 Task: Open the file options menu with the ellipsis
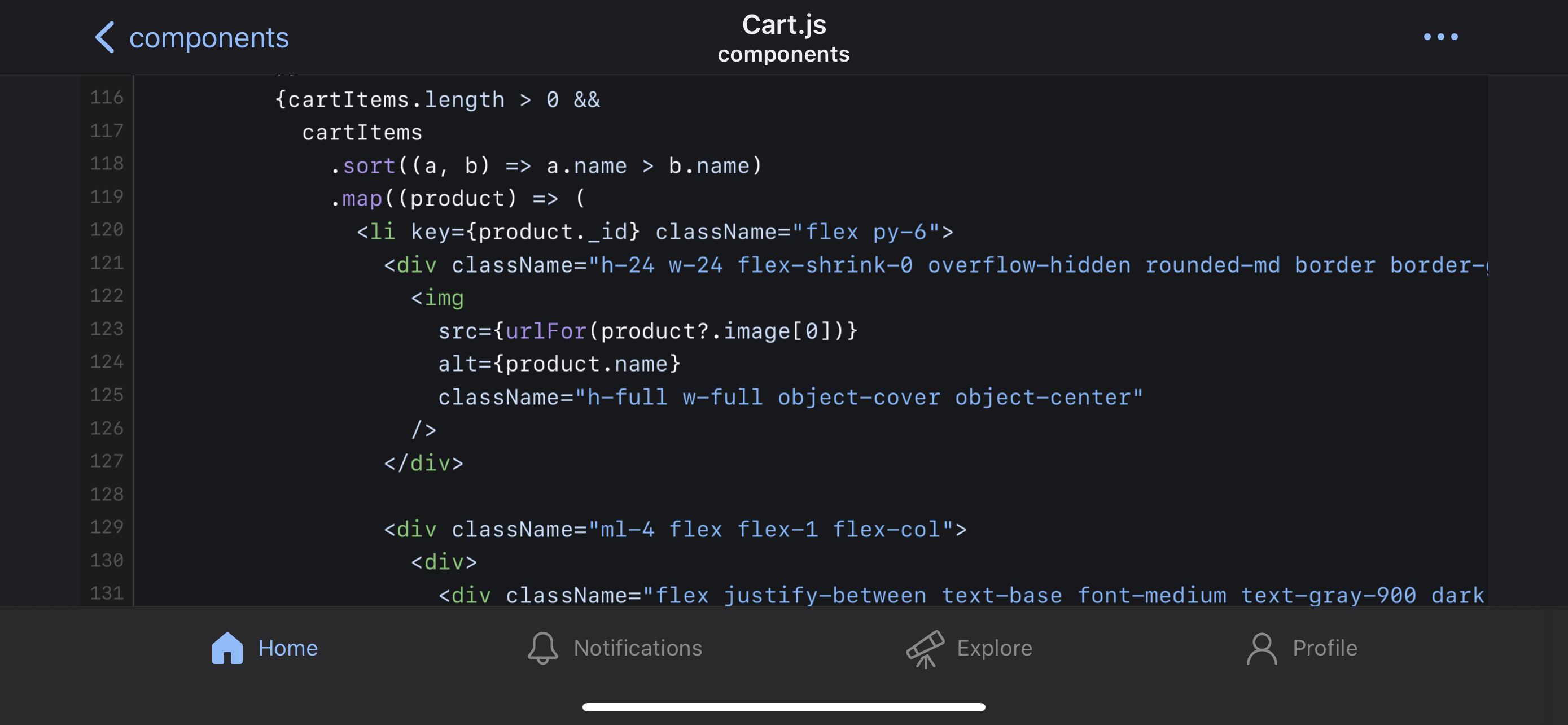pyautogui.click(x=1442, y=37)
